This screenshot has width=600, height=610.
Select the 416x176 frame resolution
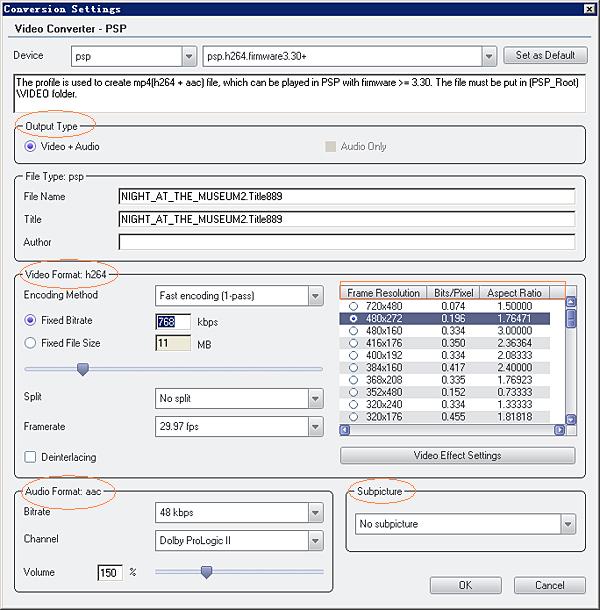coord(353,343)
